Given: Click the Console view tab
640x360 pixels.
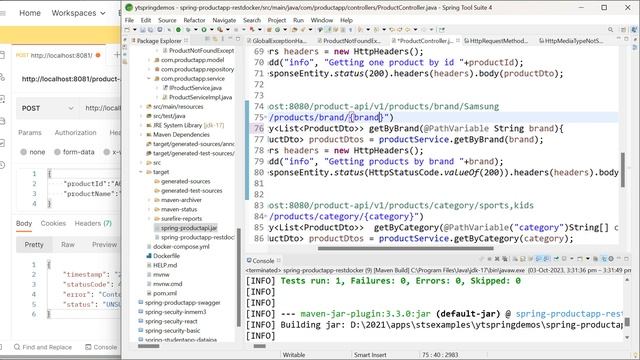Looking at the screenshot, I should [x=263, y=260].
